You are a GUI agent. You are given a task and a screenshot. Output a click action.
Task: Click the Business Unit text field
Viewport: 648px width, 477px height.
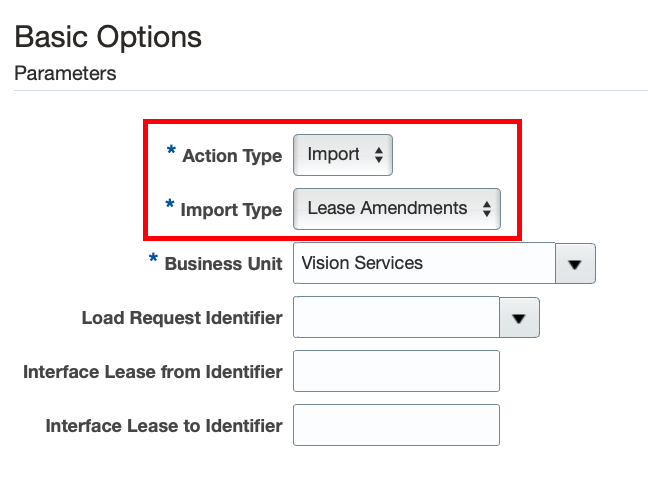point(424,264)
